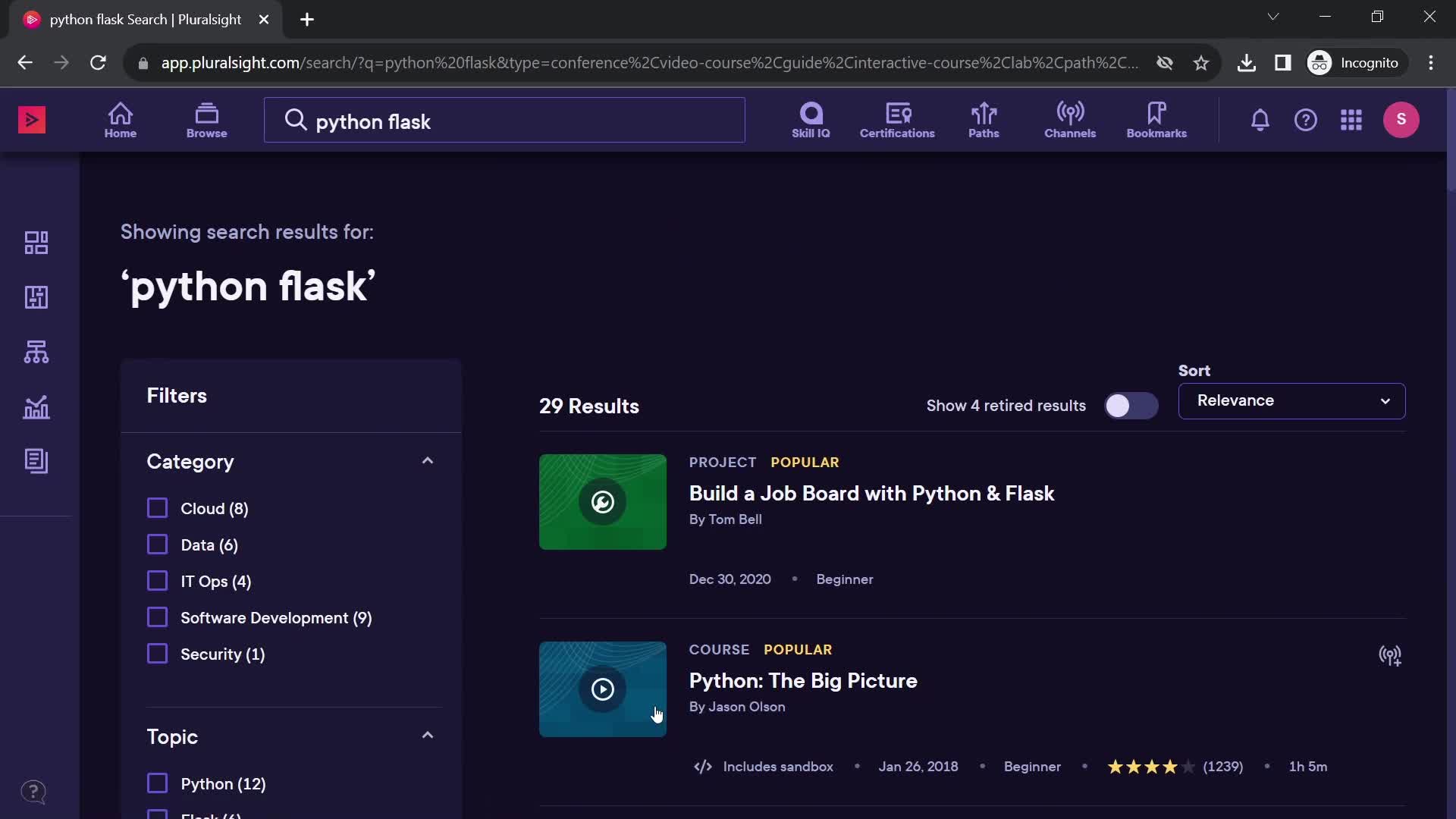Open Bookmarks section

(1155, 119)
